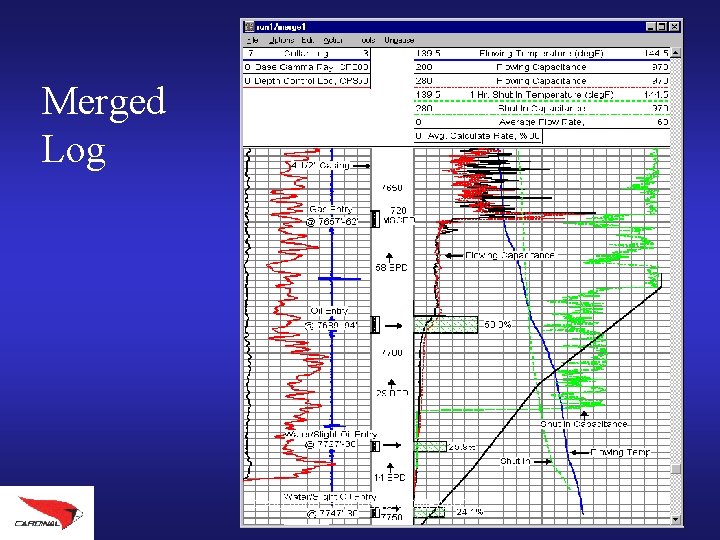The height and width of the screenshot is (540, 720).
Task: Select the Flowing Capacitance header starting at 200
Action: (x=541, y=67)
